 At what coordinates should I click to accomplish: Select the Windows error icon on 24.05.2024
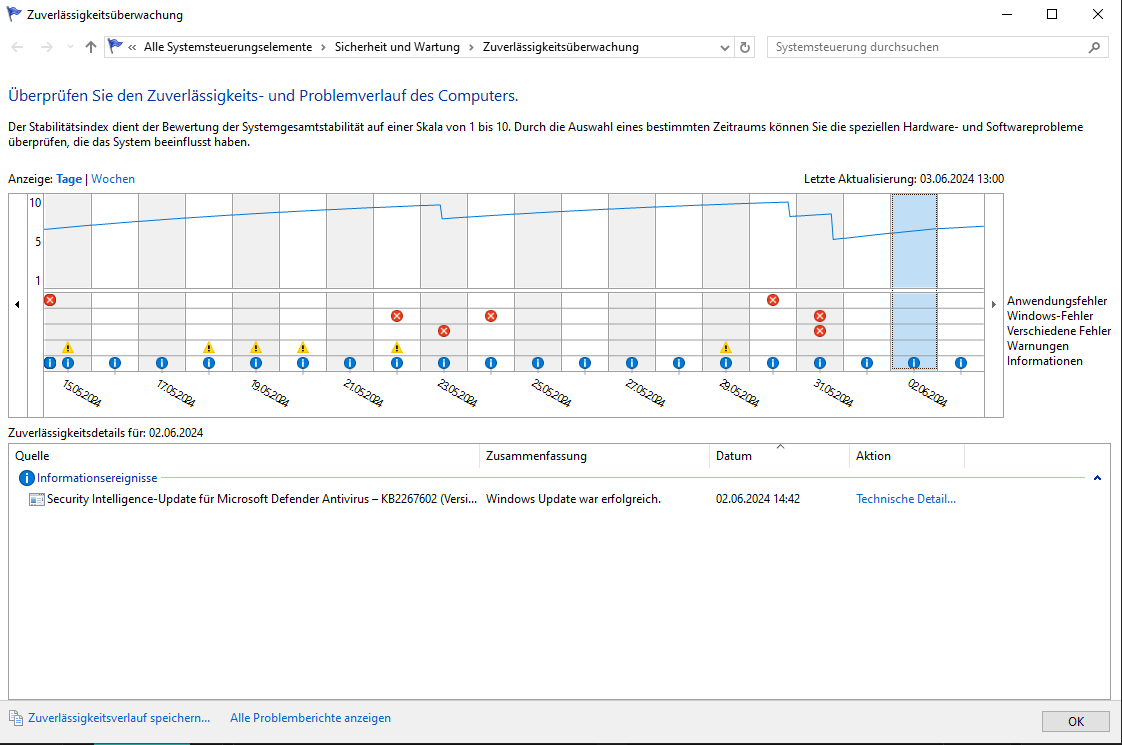click(491, 316)
